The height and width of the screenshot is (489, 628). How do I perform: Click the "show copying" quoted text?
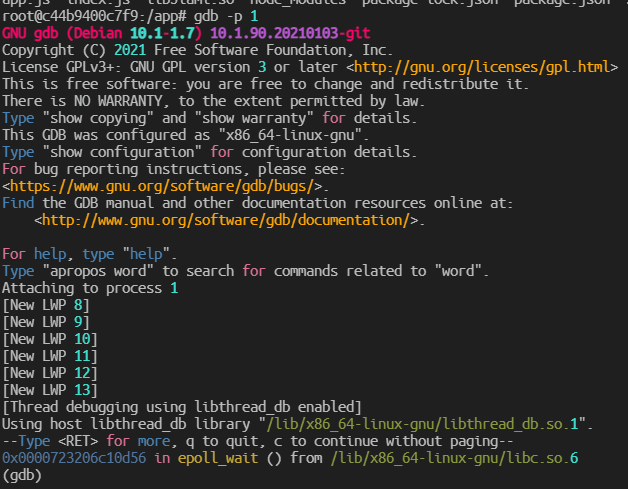tap(98, 119)
